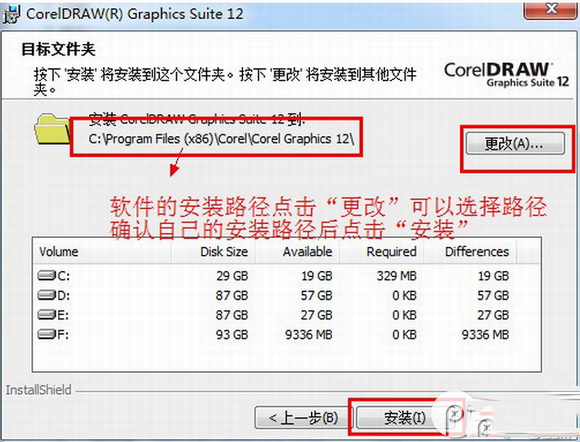Click the 29 GB disk size for C:
The width and height of the screenshot is (580, 442).
click(x=232, y=276)
